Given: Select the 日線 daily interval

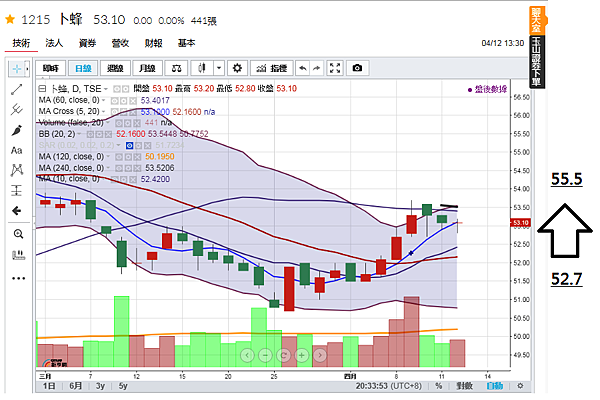Looking at the screenshot, I should click(83, 69).
